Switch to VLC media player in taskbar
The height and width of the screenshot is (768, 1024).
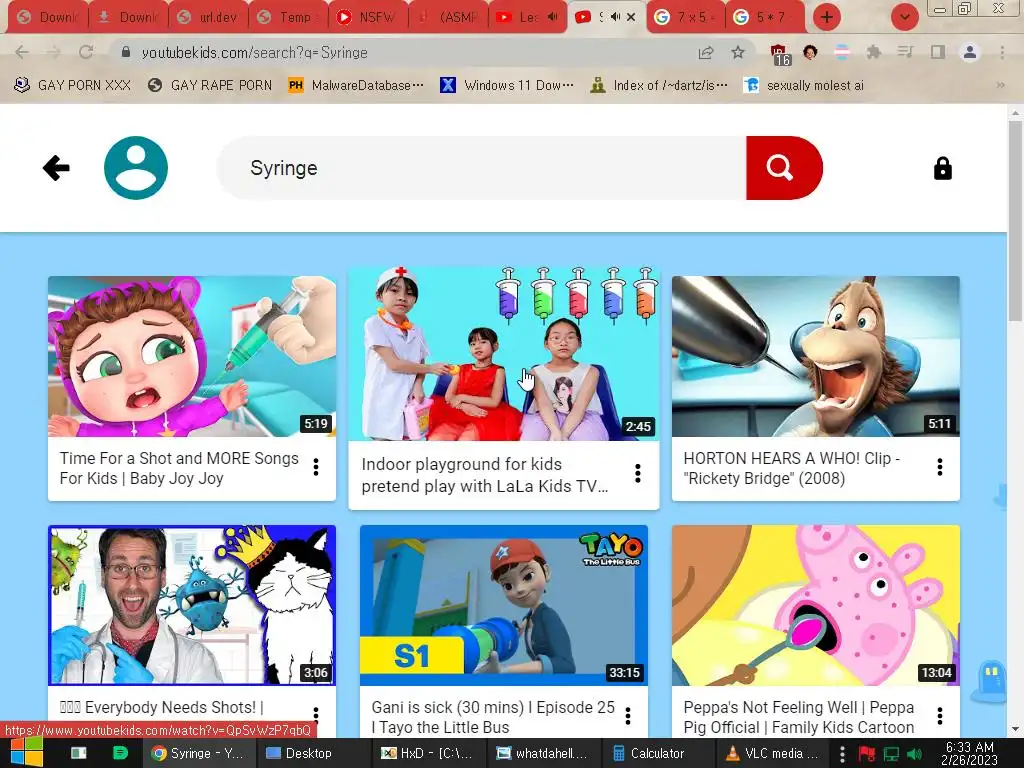[x=774, y=753]
